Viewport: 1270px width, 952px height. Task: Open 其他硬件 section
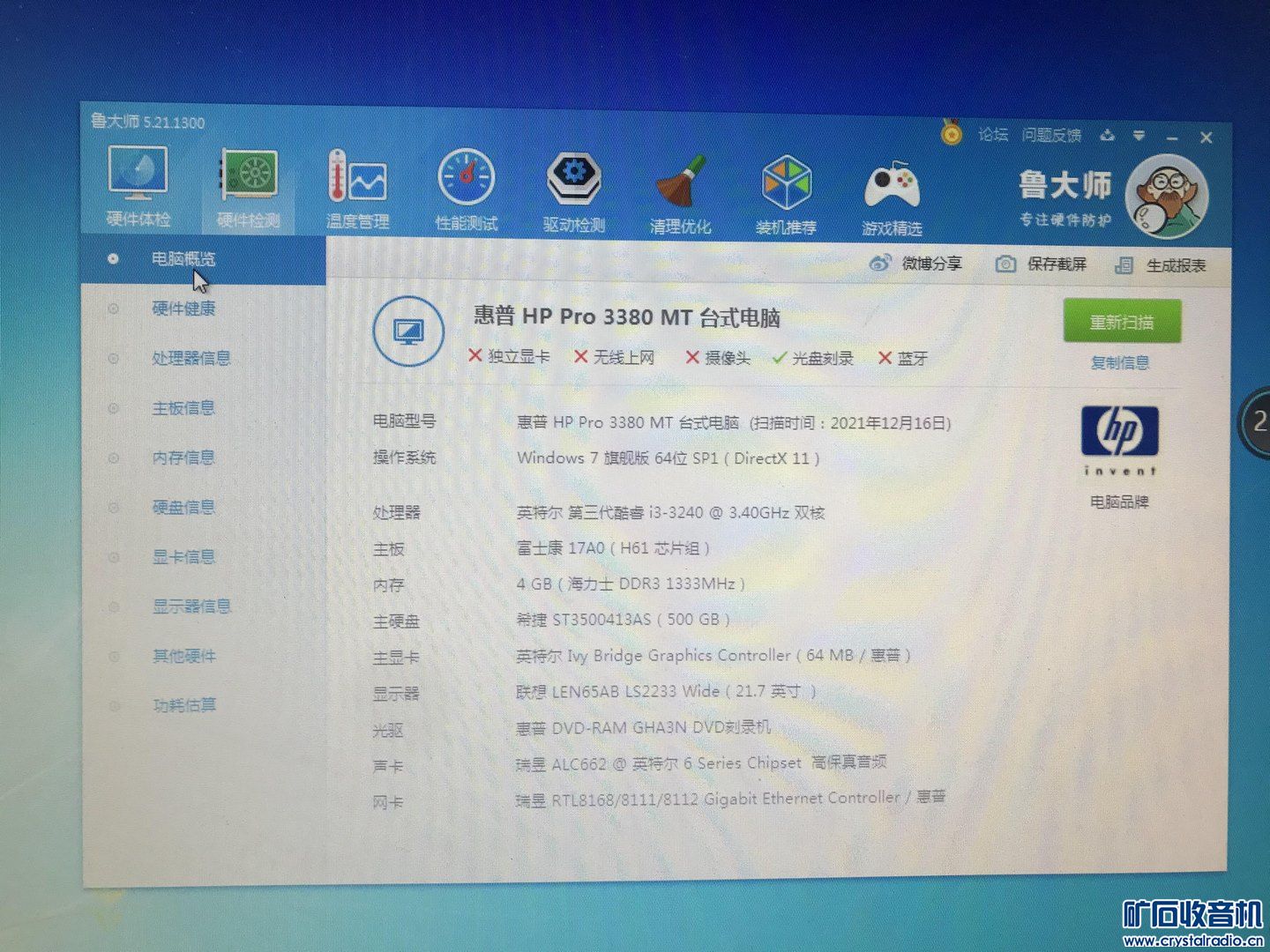(183, 655)
